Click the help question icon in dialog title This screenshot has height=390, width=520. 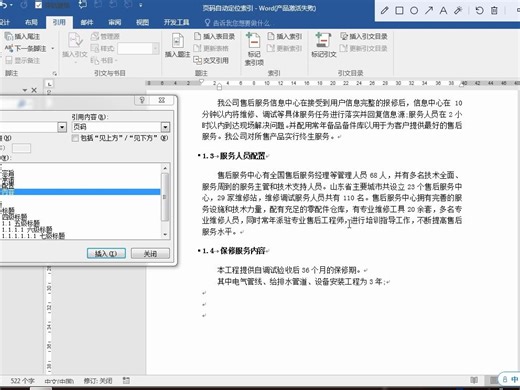coord(142,100)
